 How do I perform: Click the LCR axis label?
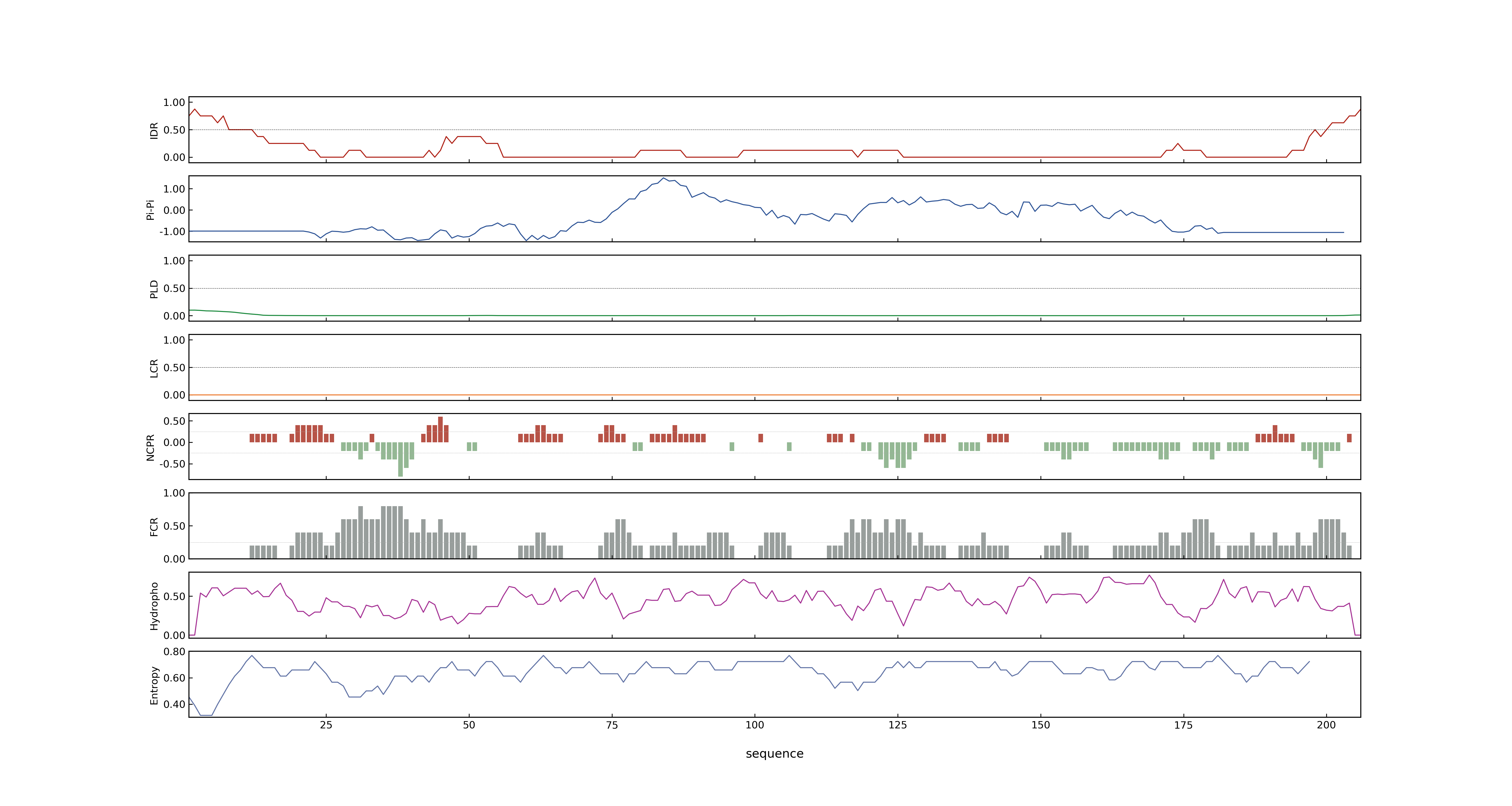(154, 368)
